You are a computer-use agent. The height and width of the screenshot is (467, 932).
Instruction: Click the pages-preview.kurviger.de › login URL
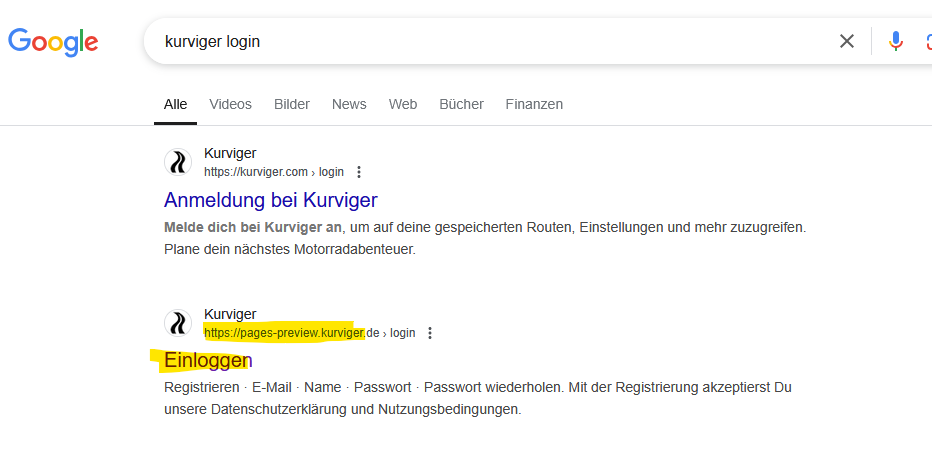pyautogui.click(x=310, y=333)
